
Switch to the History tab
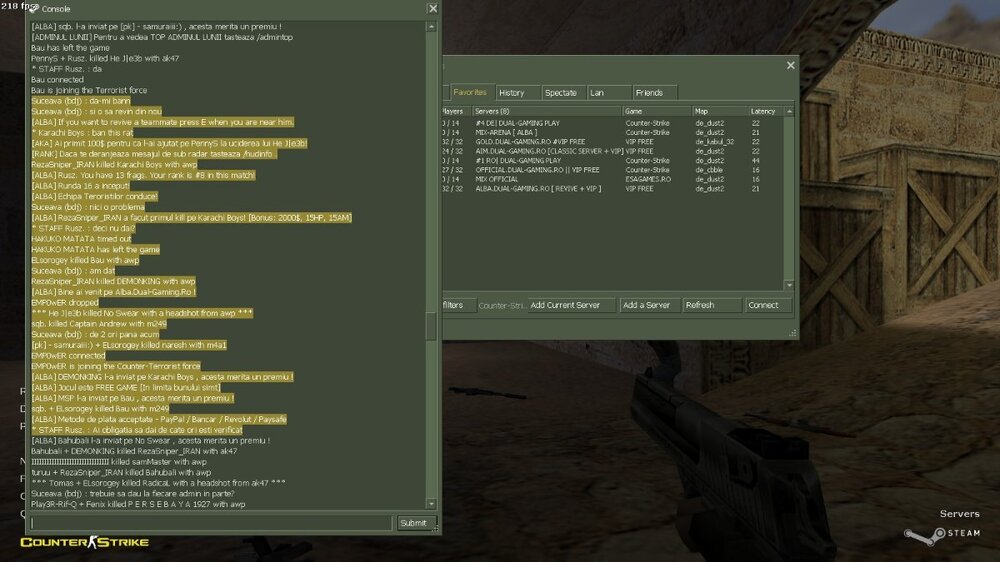[x=512, y=93]
